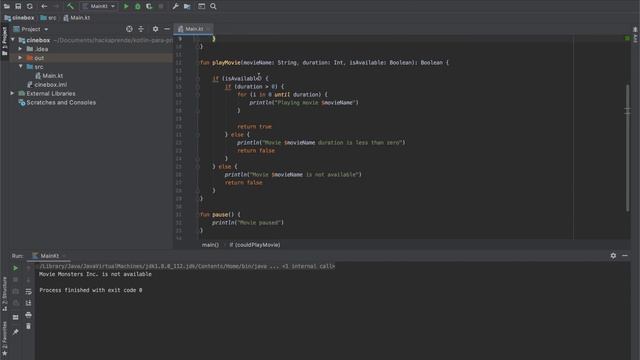
Task: Click the 'return true' statement
Action: tap(254, 127)
